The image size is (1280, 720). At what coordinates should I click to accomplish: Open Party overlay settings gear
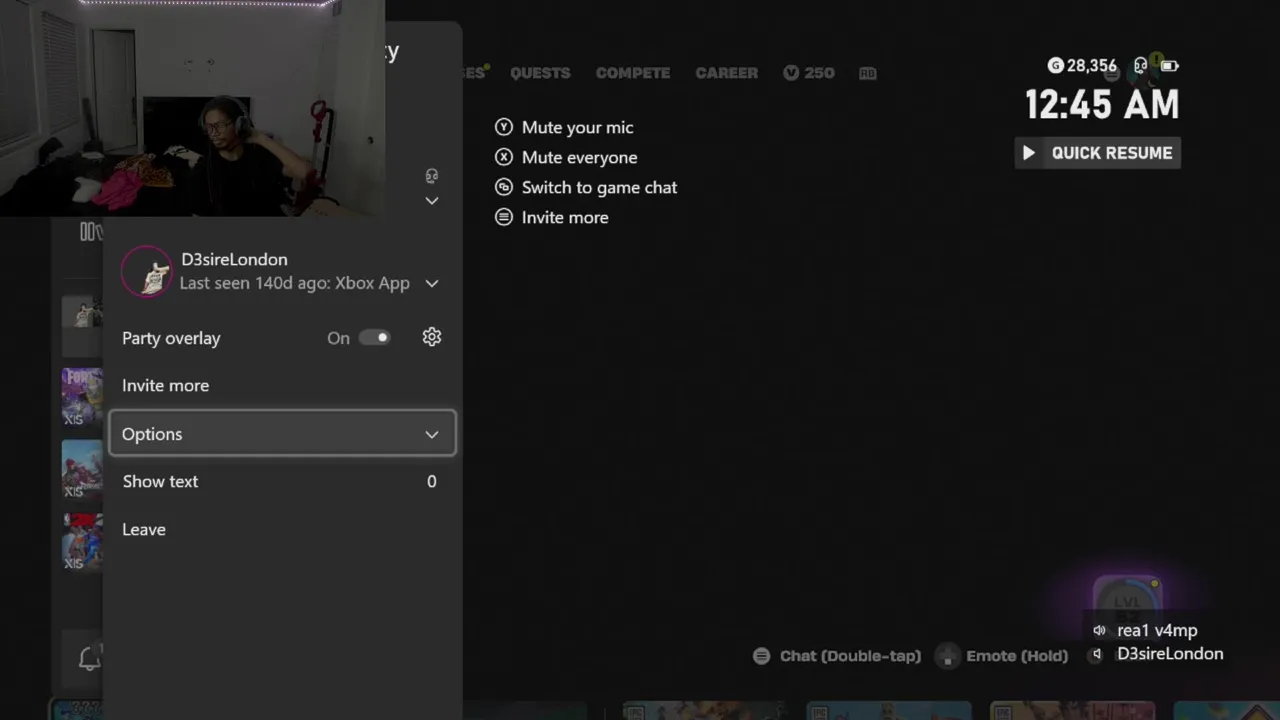[432, 337]
